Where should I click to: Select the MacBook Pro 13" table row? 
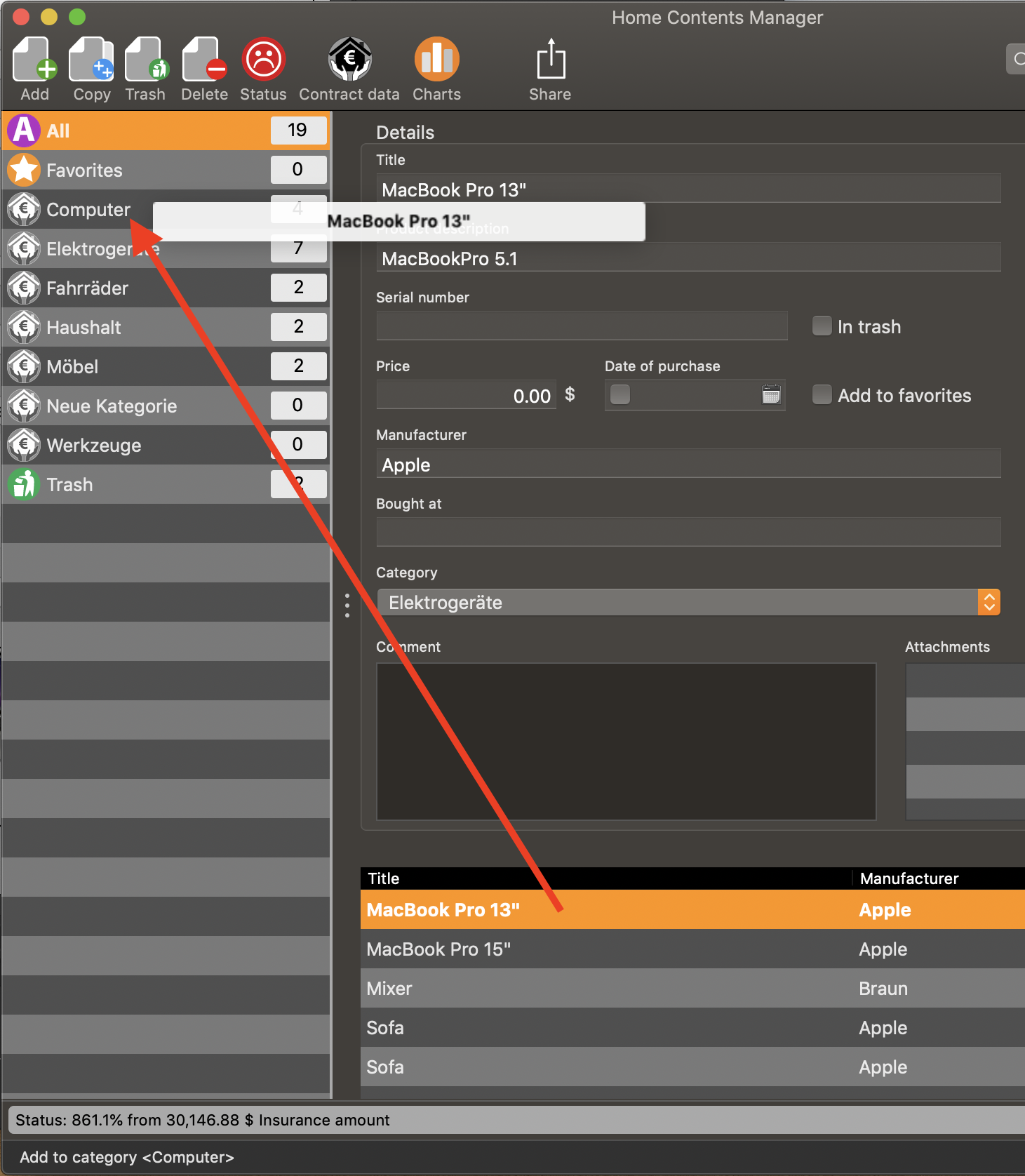(x=693, y=910)
